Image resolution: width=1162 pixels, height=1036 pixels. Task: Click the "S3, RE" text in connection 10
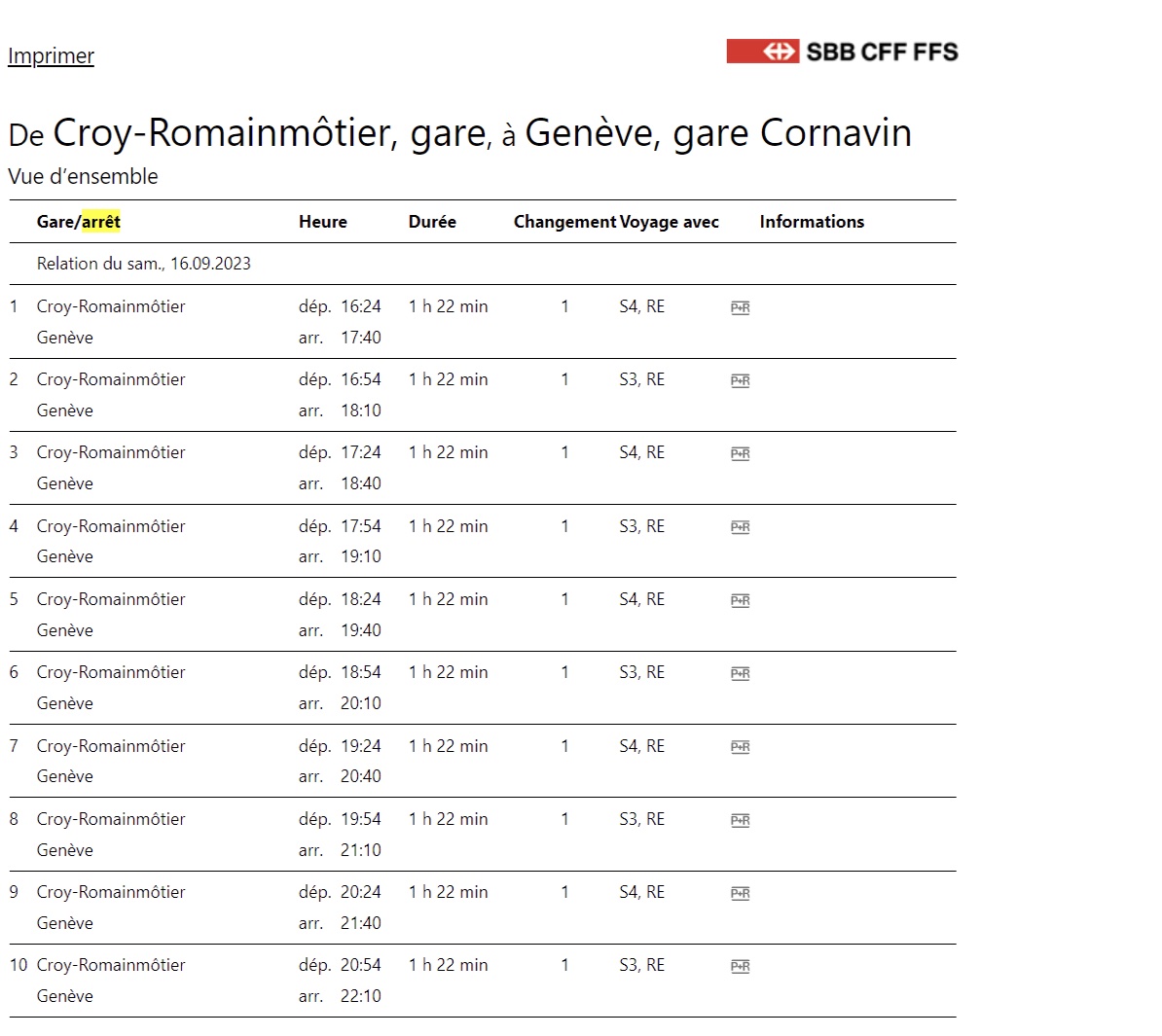click(641, 965)
